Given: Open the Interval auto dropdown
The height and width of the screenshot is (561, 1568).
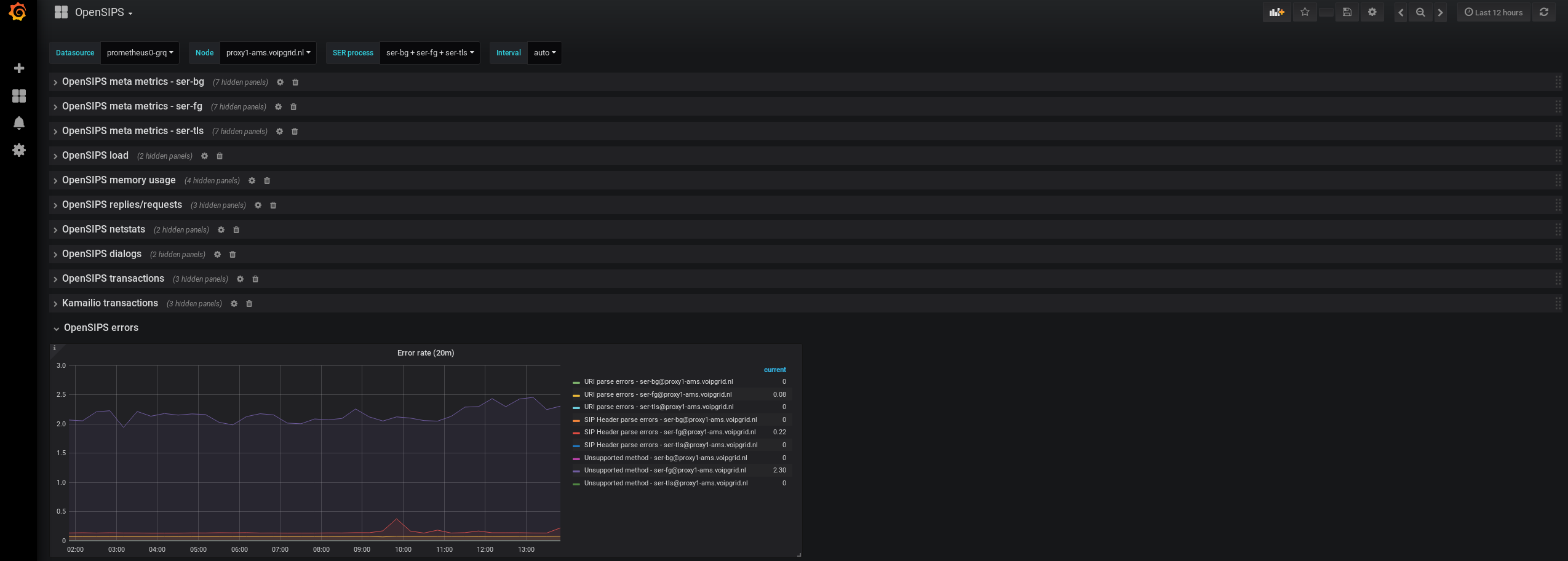Looking at the screenshot, I should [x=544, y=53].
